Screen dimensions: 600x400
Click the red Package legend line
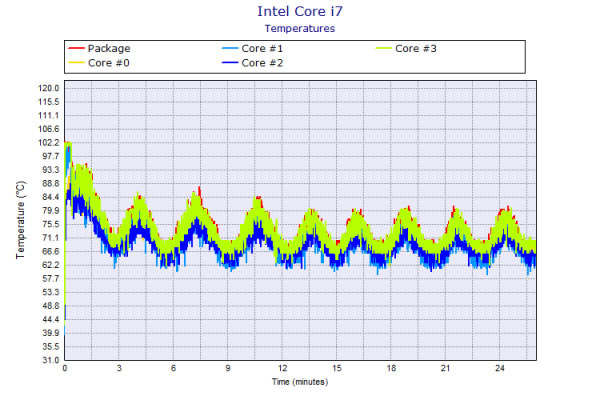(76, 48)
